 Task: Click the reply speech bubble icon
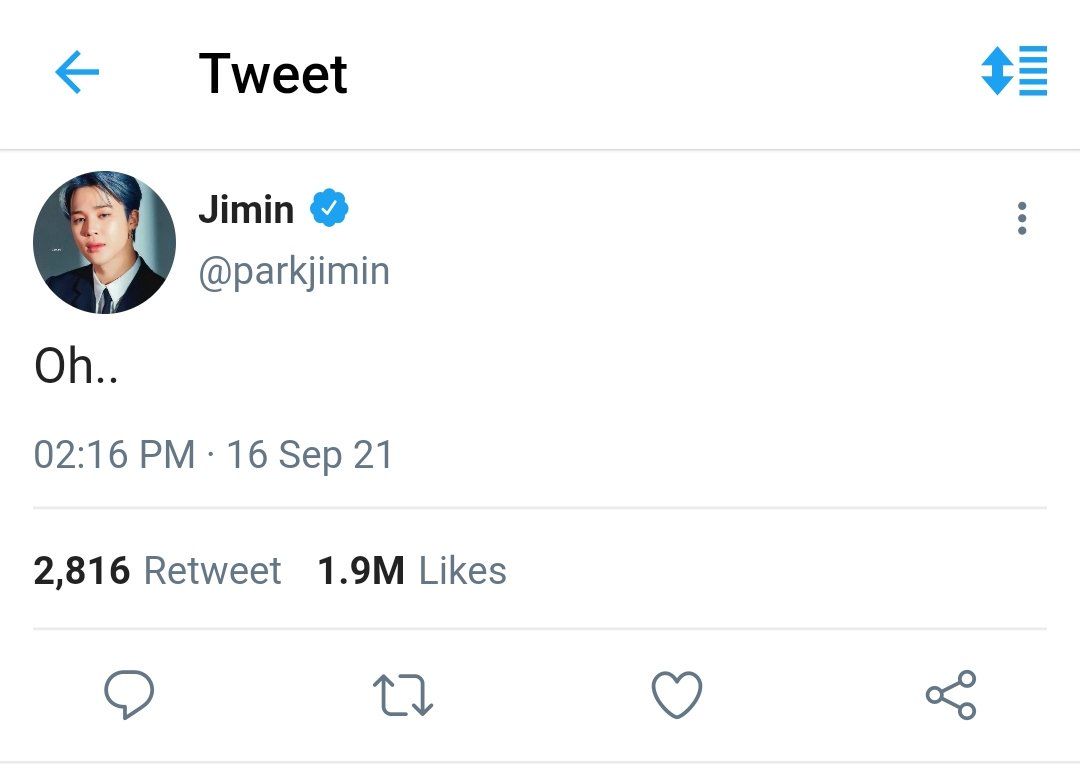129,694
